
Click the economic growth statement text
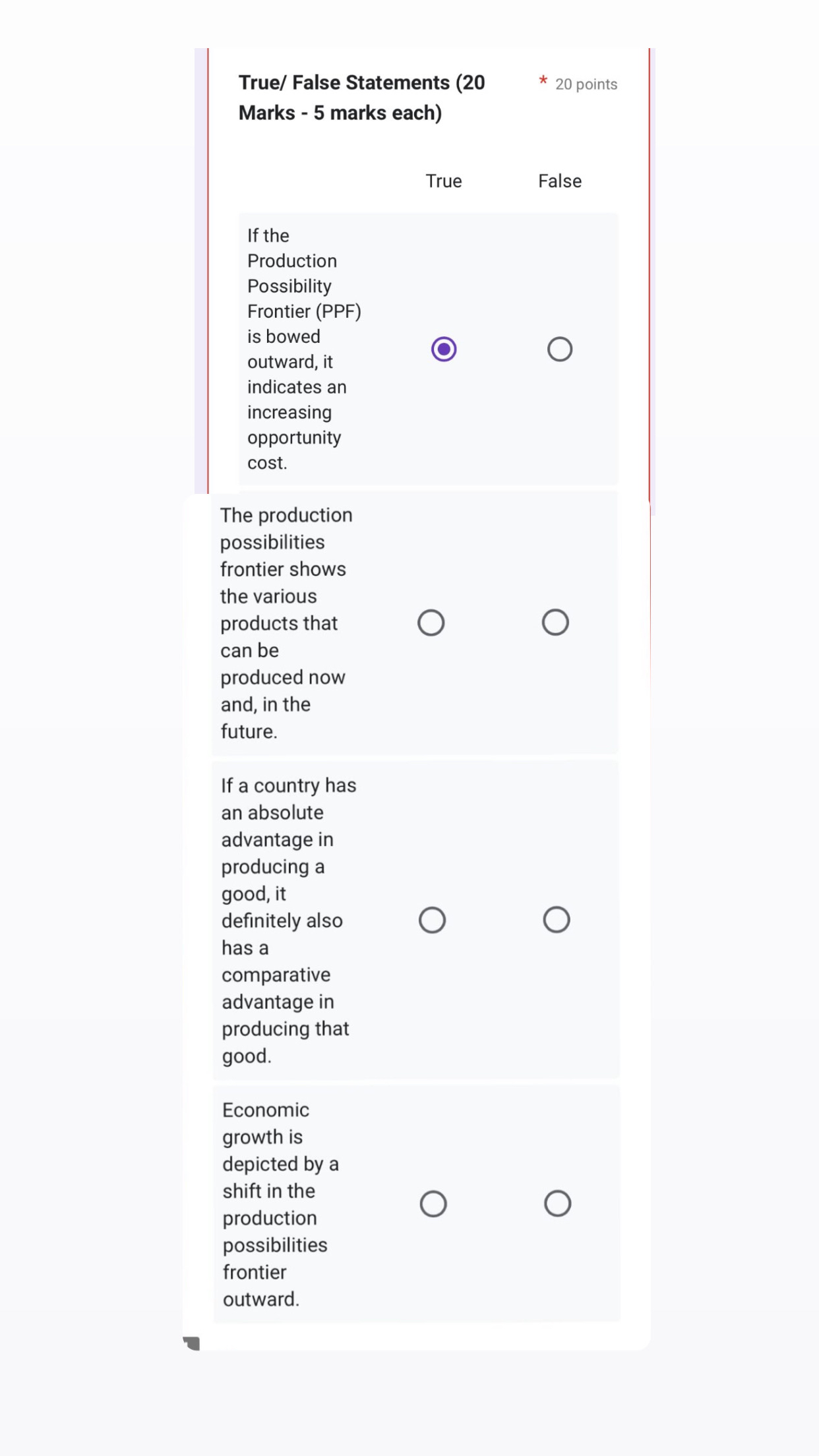280,1204
